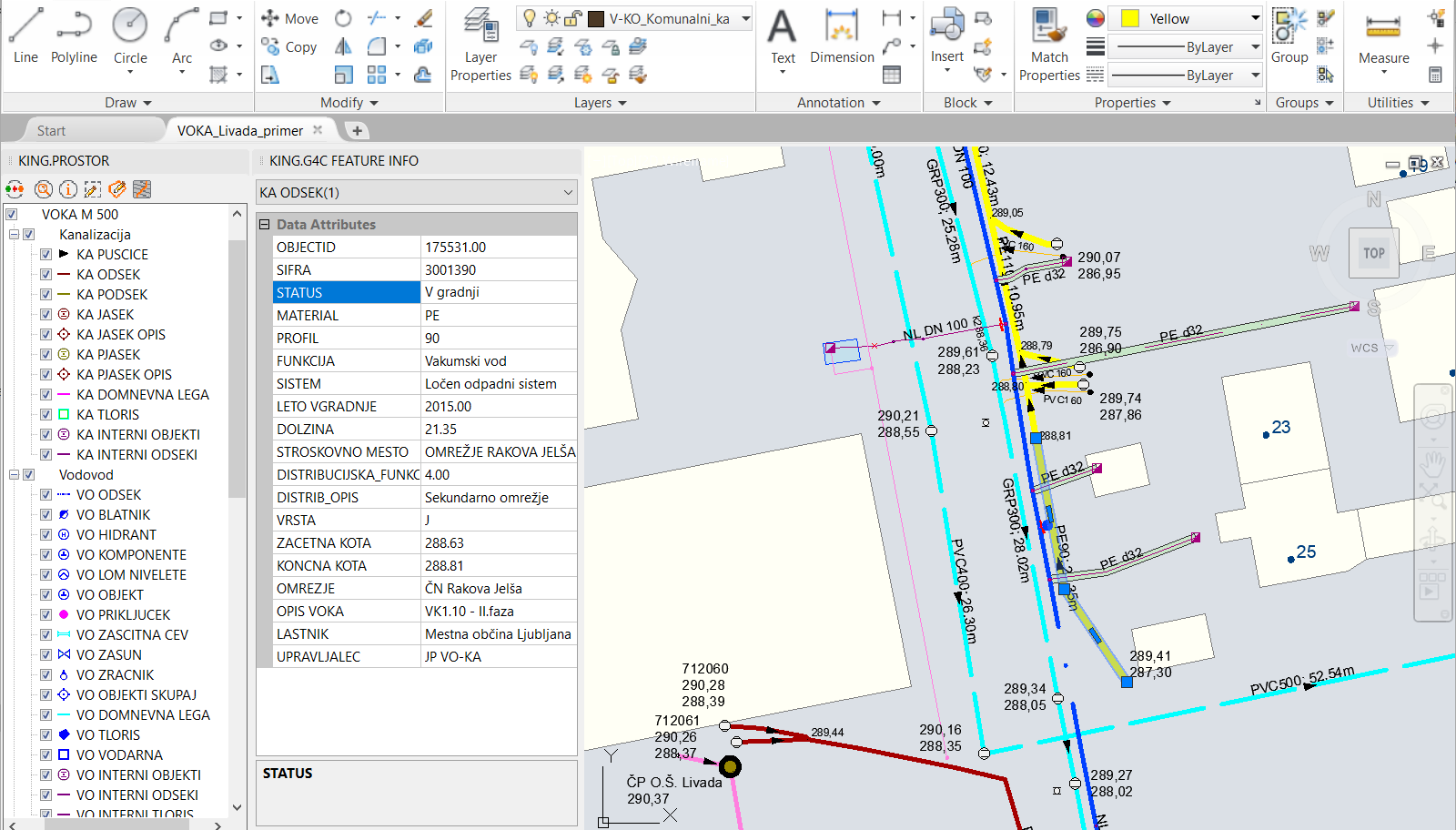This screenshot has width=1456, height=830.
Task: Click the Yellow color swatch
Action: point(1130,18)
